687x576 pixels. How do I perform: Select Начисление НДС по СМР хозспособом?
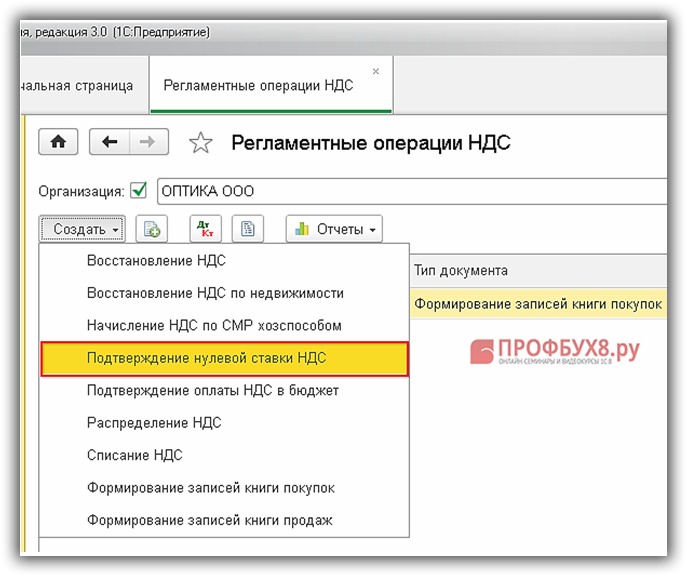214,325
